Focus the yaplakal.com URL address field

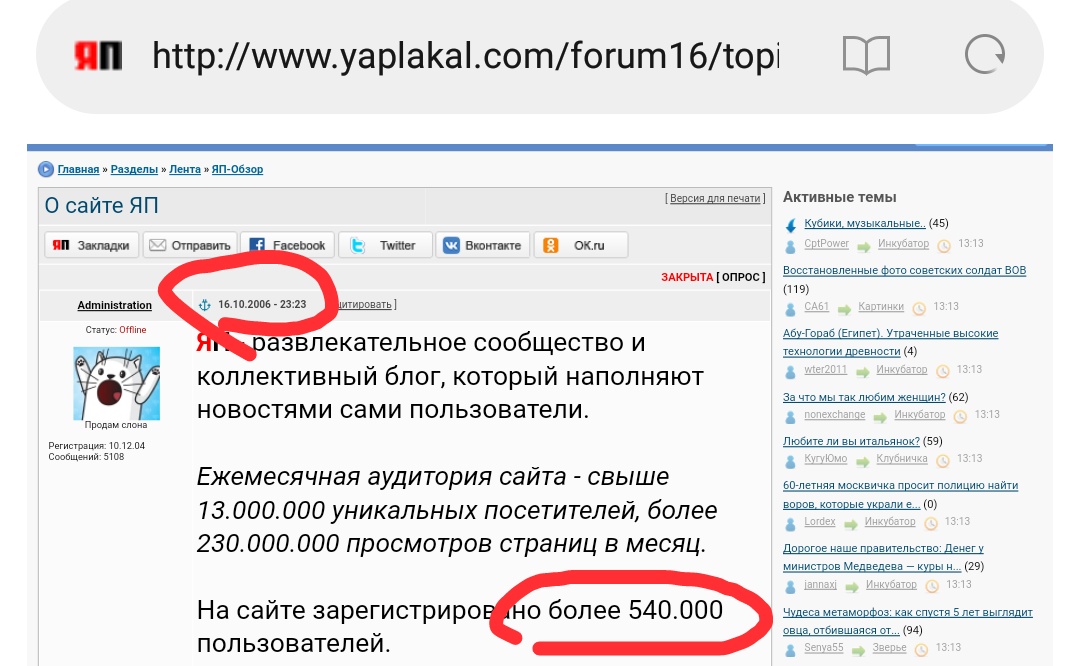pyautogui.click(x=466, y=55)
